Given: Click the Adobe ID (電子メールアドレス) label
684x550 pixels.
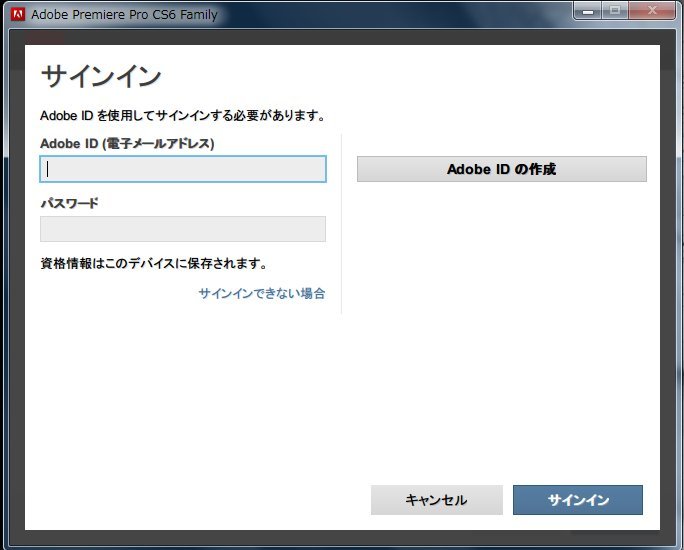Looking at the screenshot, I should (x=127, y=143).
